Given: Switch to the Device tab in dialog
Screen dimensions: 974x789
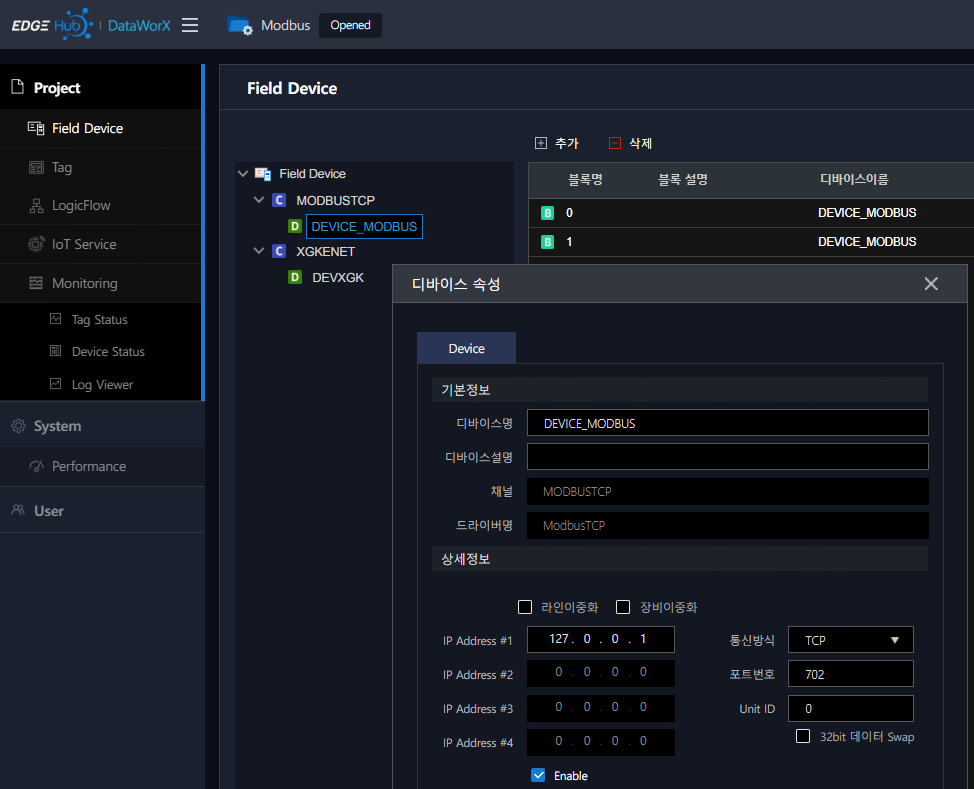Looking at the screenshot, I should coord(466,348).
